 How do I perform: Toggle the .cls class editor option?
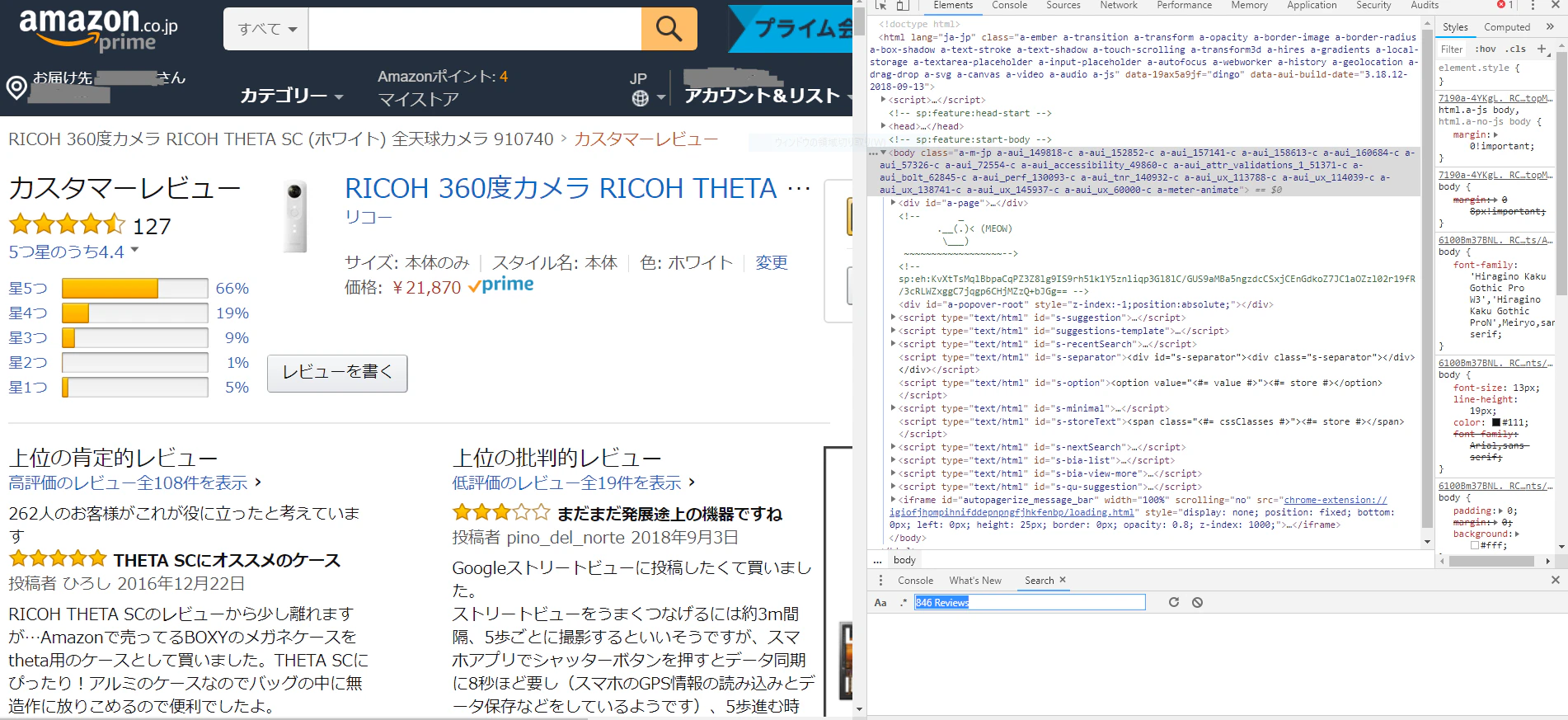click(1517, 49)
